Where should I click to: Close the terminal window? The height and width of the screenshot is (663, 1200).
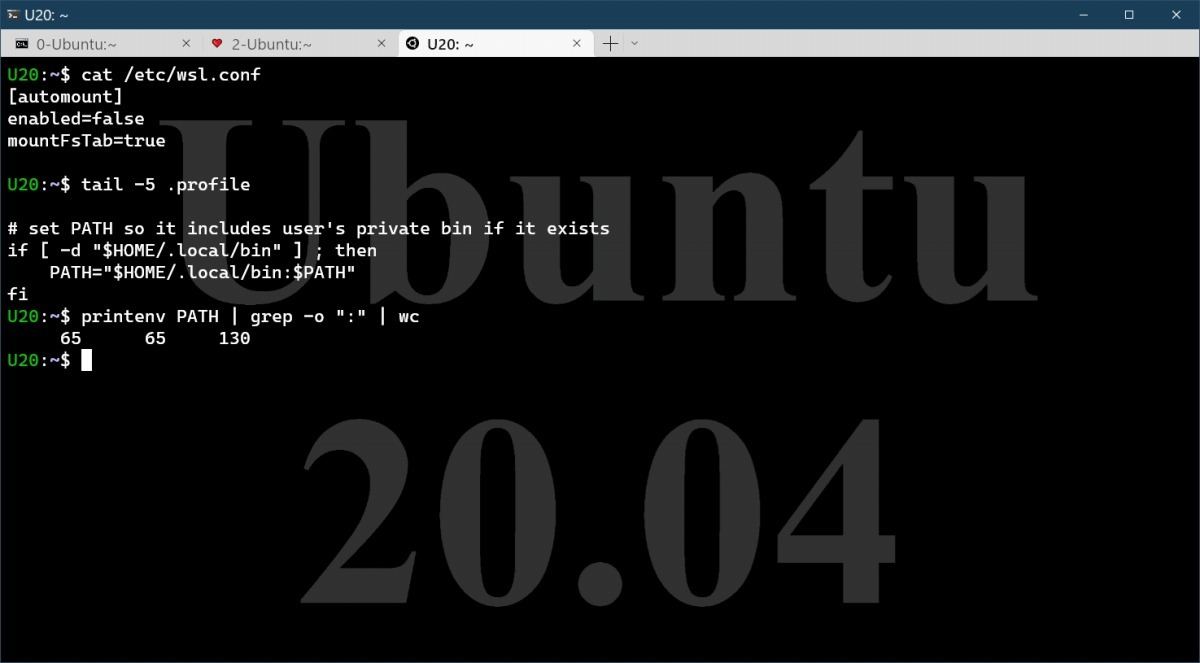1176,14
